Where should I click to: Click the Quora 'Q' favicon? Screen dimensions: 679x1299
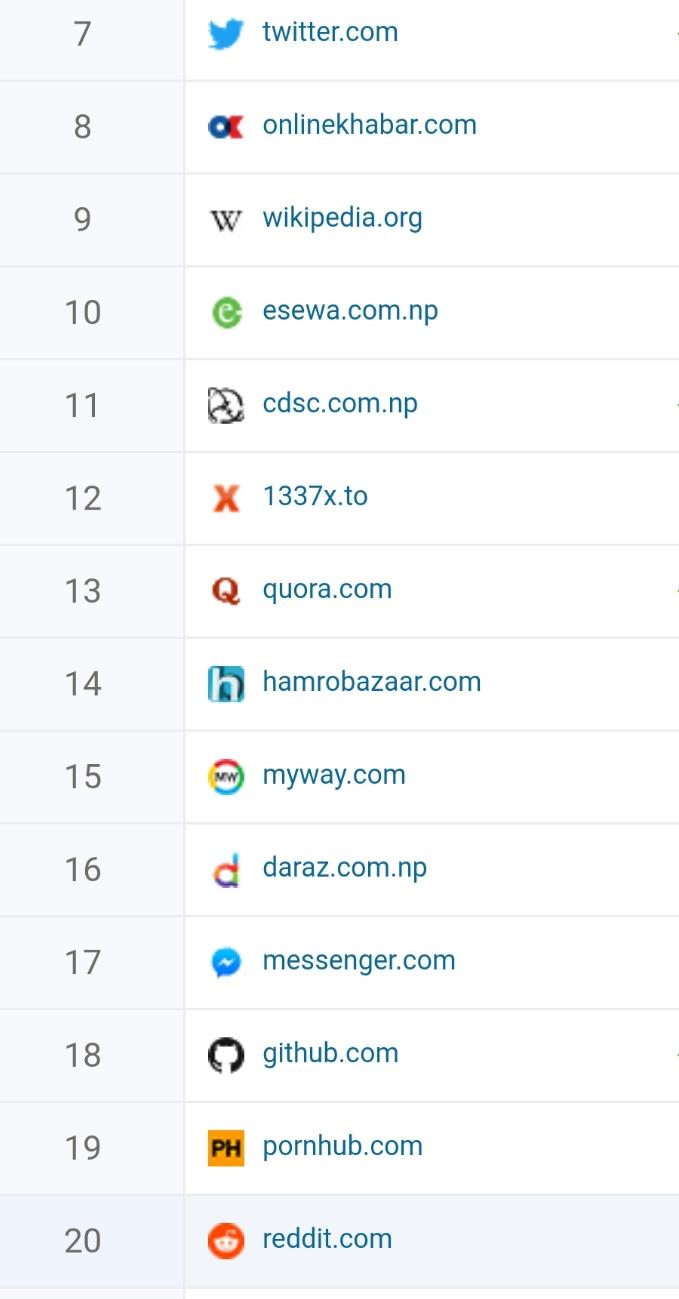226,590
